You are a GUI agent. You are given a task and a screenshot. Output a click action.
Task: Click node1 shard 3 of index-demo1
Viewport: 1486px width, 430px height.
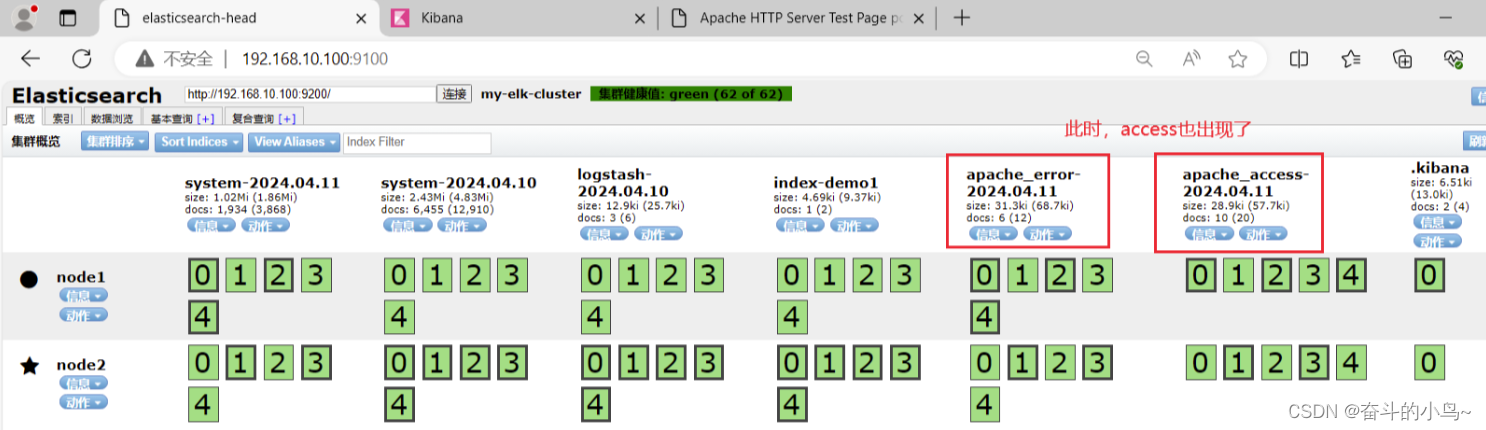pos(905,275)
